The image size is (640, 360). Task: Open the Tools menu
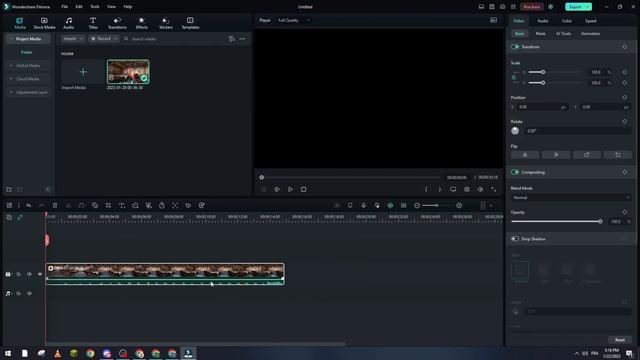point(95,7)
